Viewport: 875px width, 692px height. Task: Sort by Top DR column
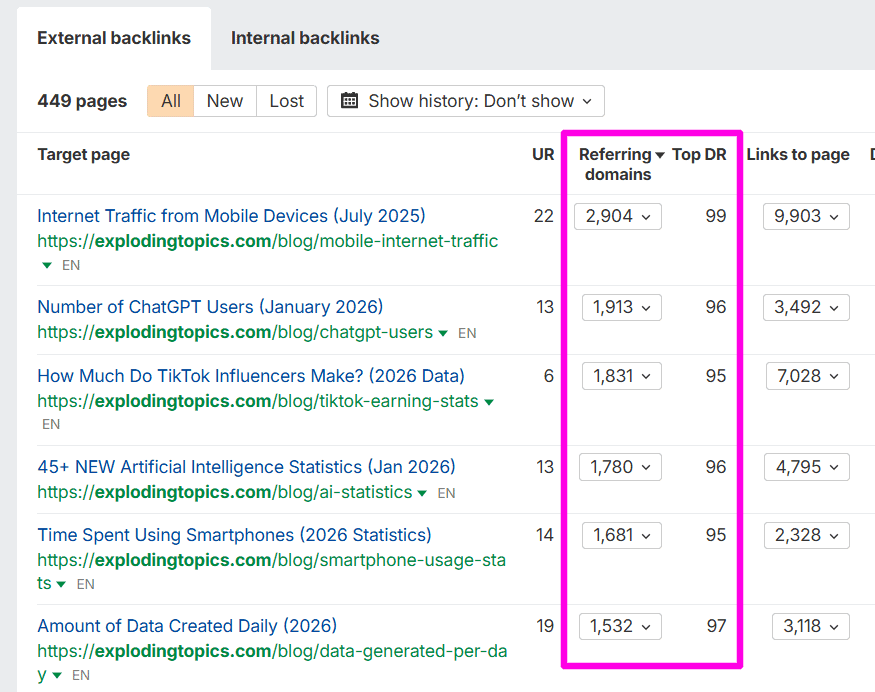click(x=699, y=154)
